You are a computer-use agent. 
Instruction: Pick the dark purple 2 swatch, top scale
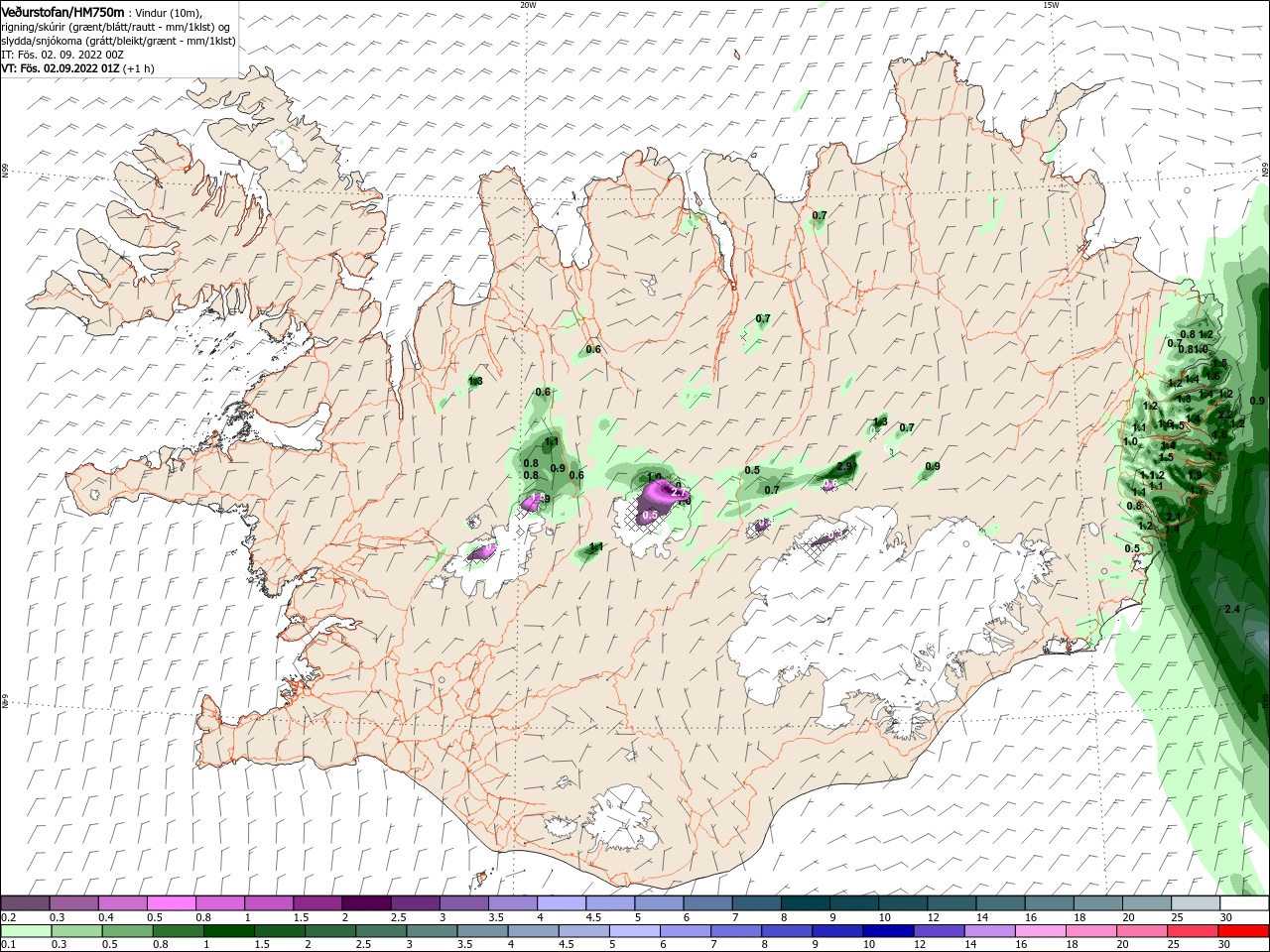[x=366, y=903]
